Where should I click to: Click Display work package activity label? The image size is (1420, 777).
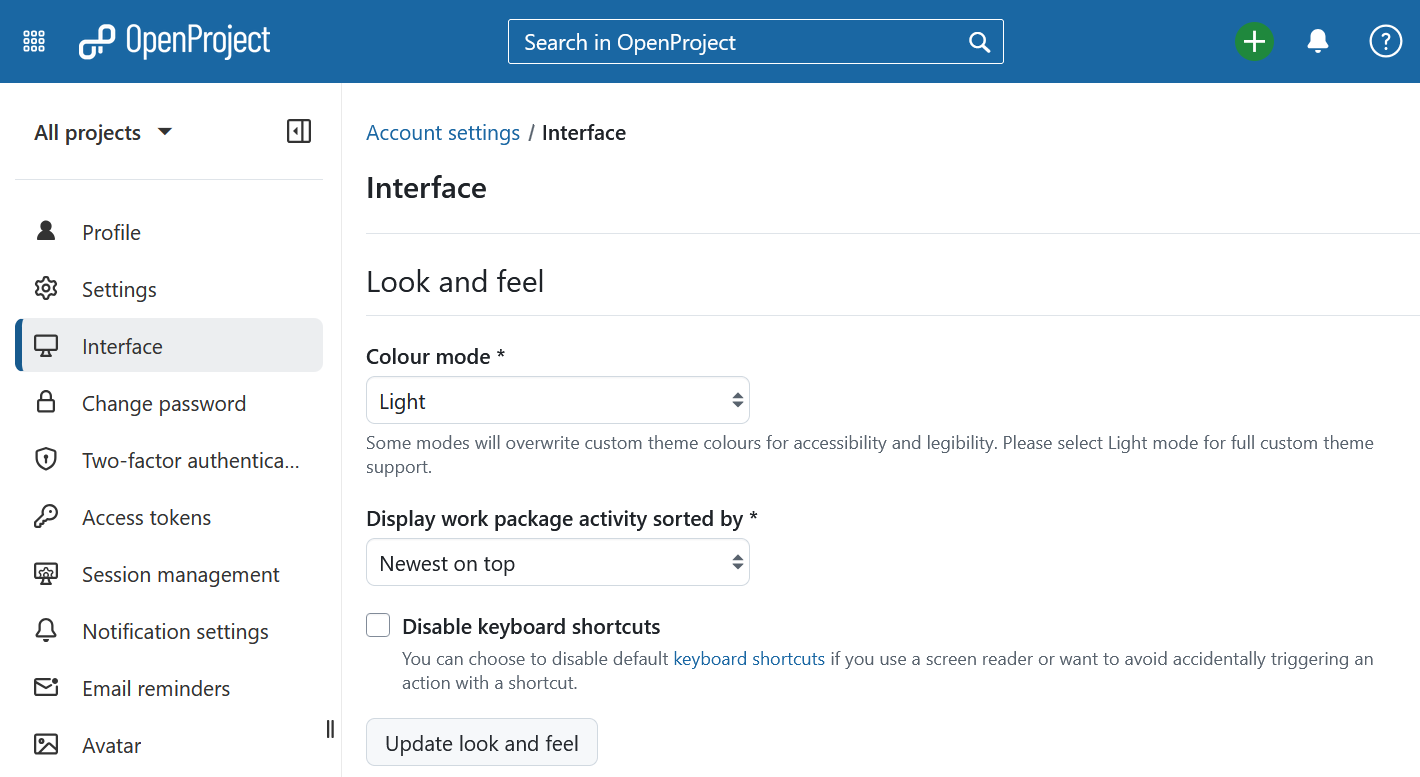pos(562,518)
